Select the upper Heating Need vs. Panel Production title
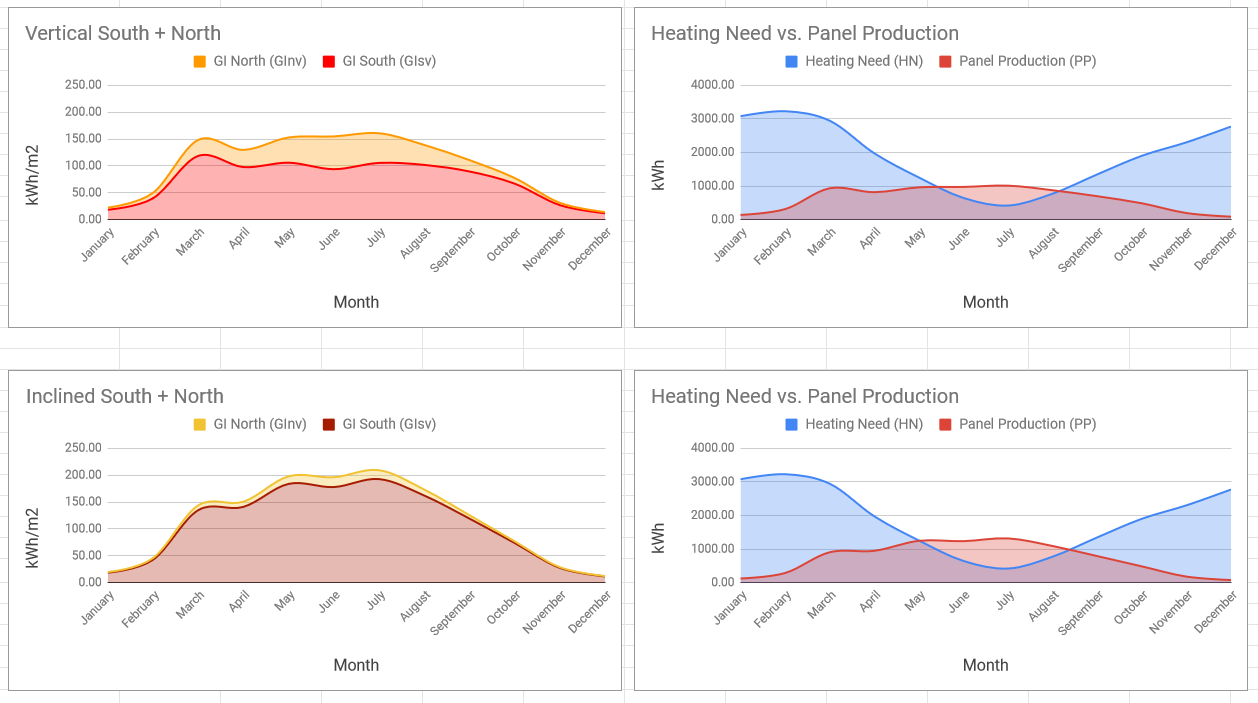The width and height of the screenshot is (1258, 703). point(804,33)
